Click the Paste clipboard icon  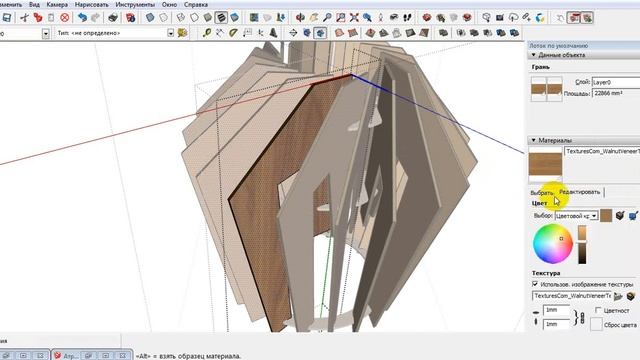pyautogui.click(x=51, y=18)
